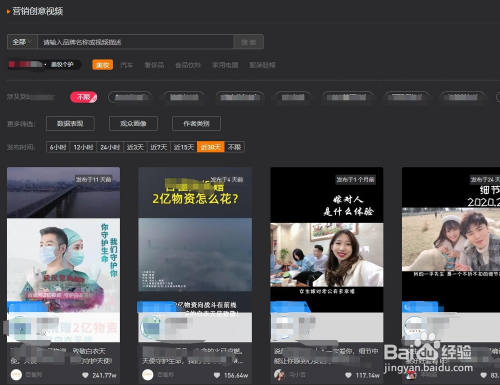Set publish time to 近7天
500x385 pixels.
point(159,147)
